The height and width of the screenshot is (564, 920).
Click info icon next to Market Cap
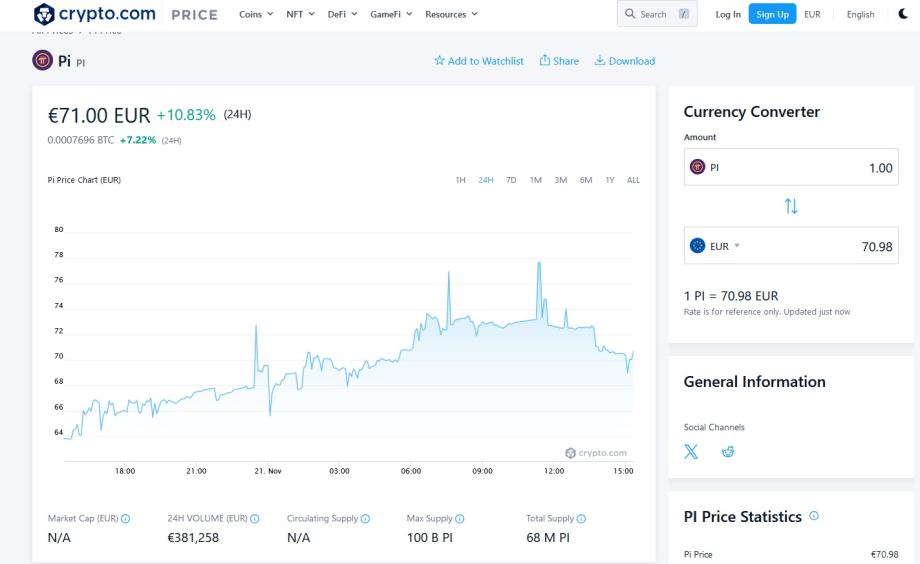tap(126, 518)
